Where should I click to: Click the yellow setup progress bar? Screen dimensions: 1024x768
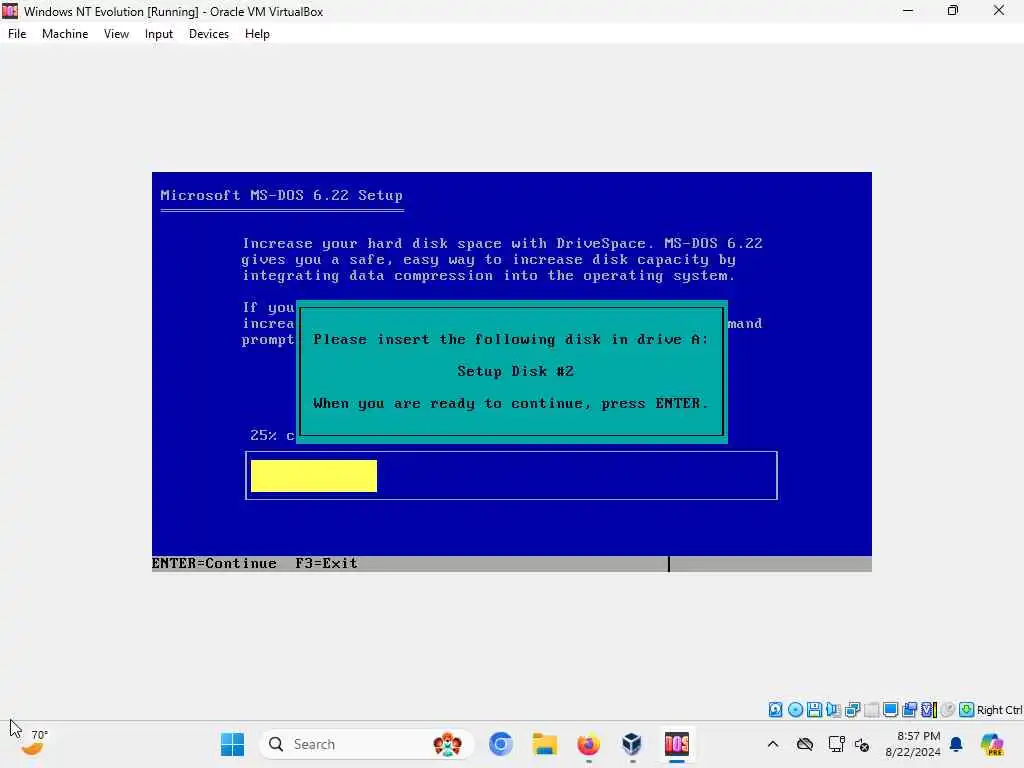point(313,476)
